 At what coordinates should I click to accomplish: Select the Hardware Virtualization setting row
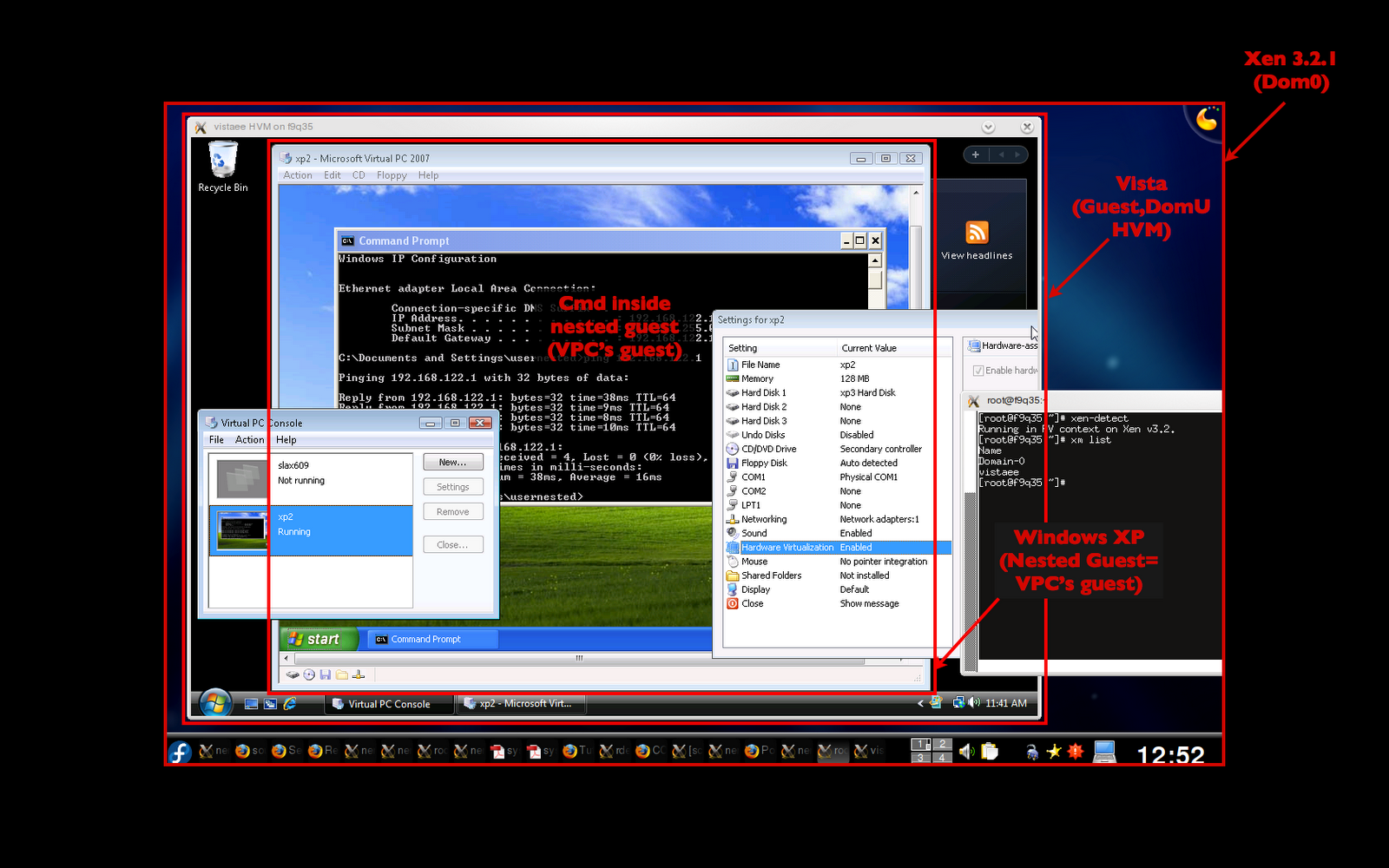coord(838,548)
